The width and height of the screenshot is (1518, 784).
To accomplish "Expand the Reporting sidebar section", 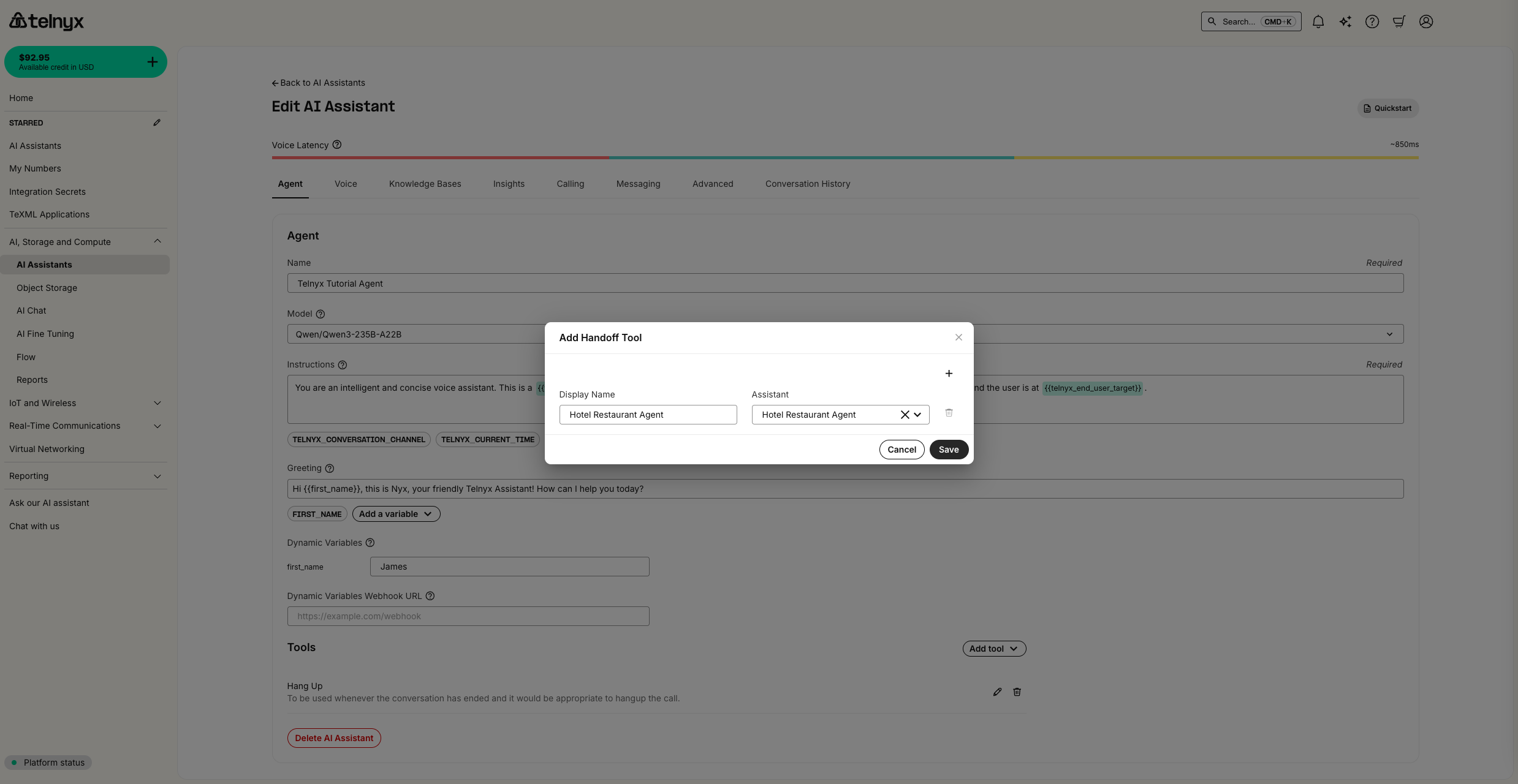I will click(157, 476).
